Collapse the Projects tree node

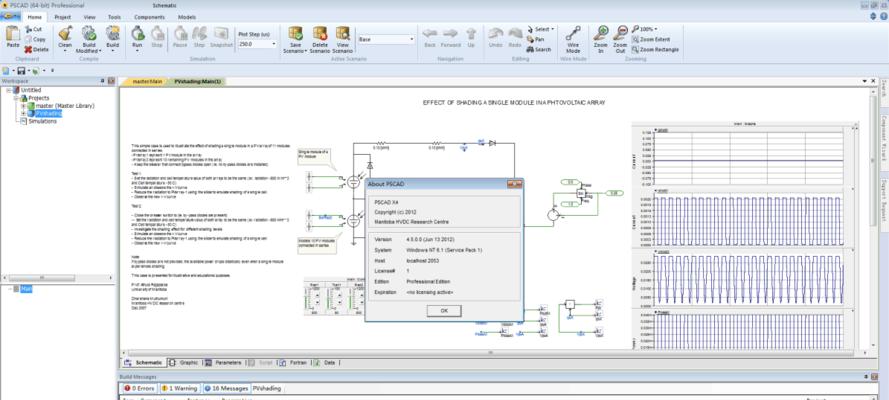click(x=16, y=98)
